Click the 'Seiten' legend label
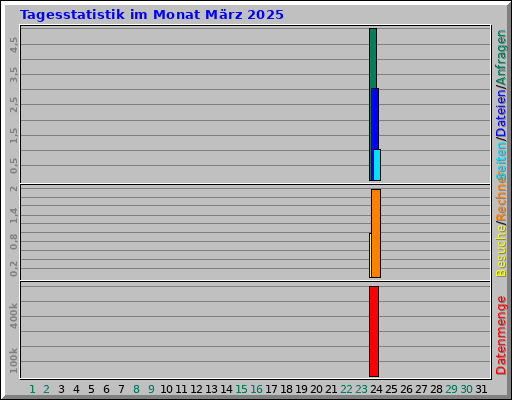This screenshot has width=512, height=400. (x=501, y=160)
